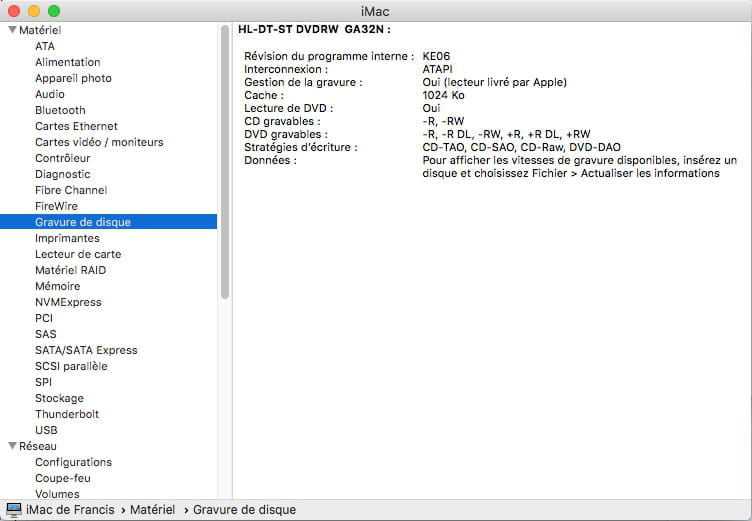Select Cartes Ethernet
752x521 pixels.
click(x=76, y=126)
